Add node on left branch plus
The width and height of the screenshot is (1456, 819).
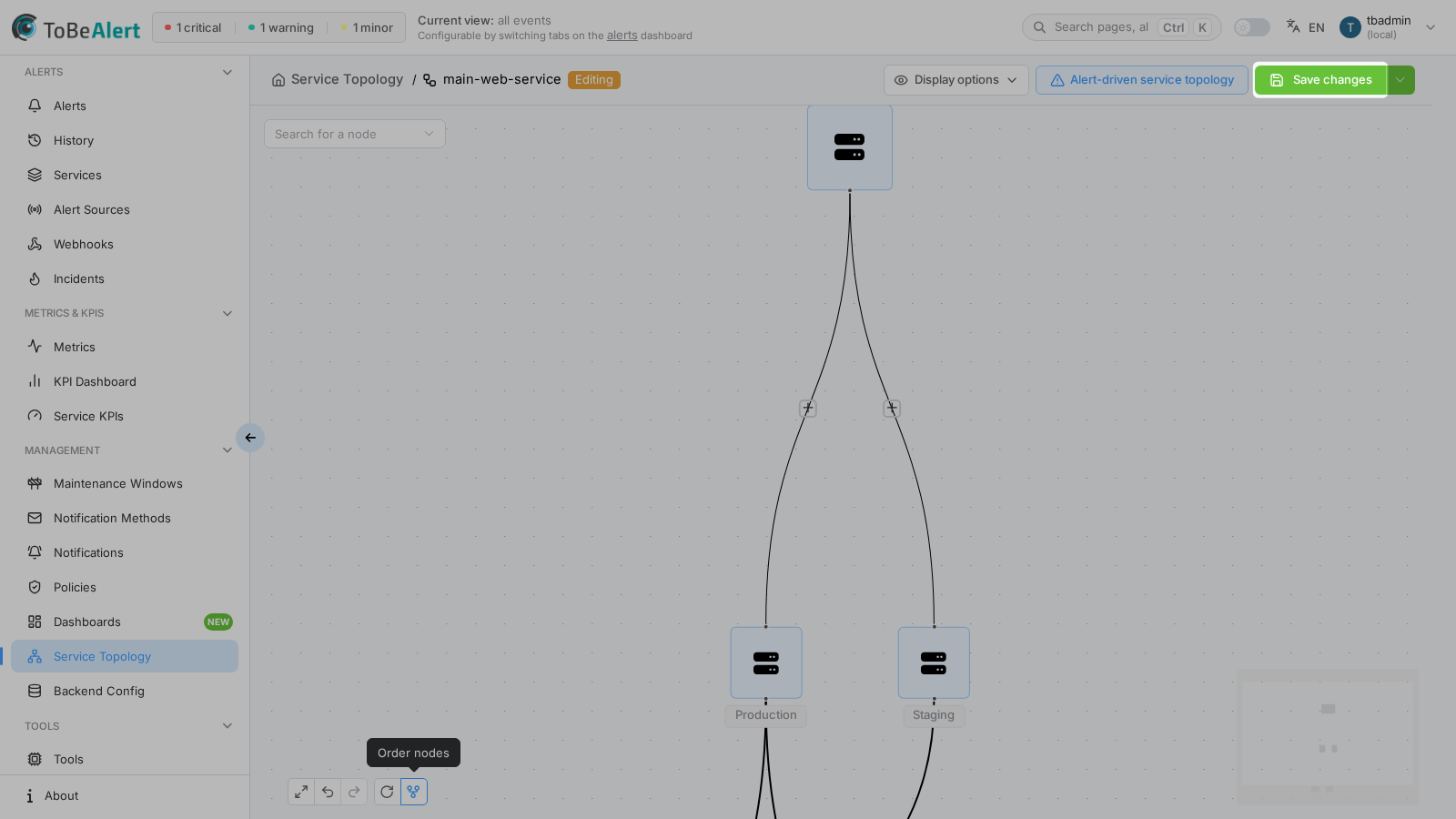coord(808,409)
